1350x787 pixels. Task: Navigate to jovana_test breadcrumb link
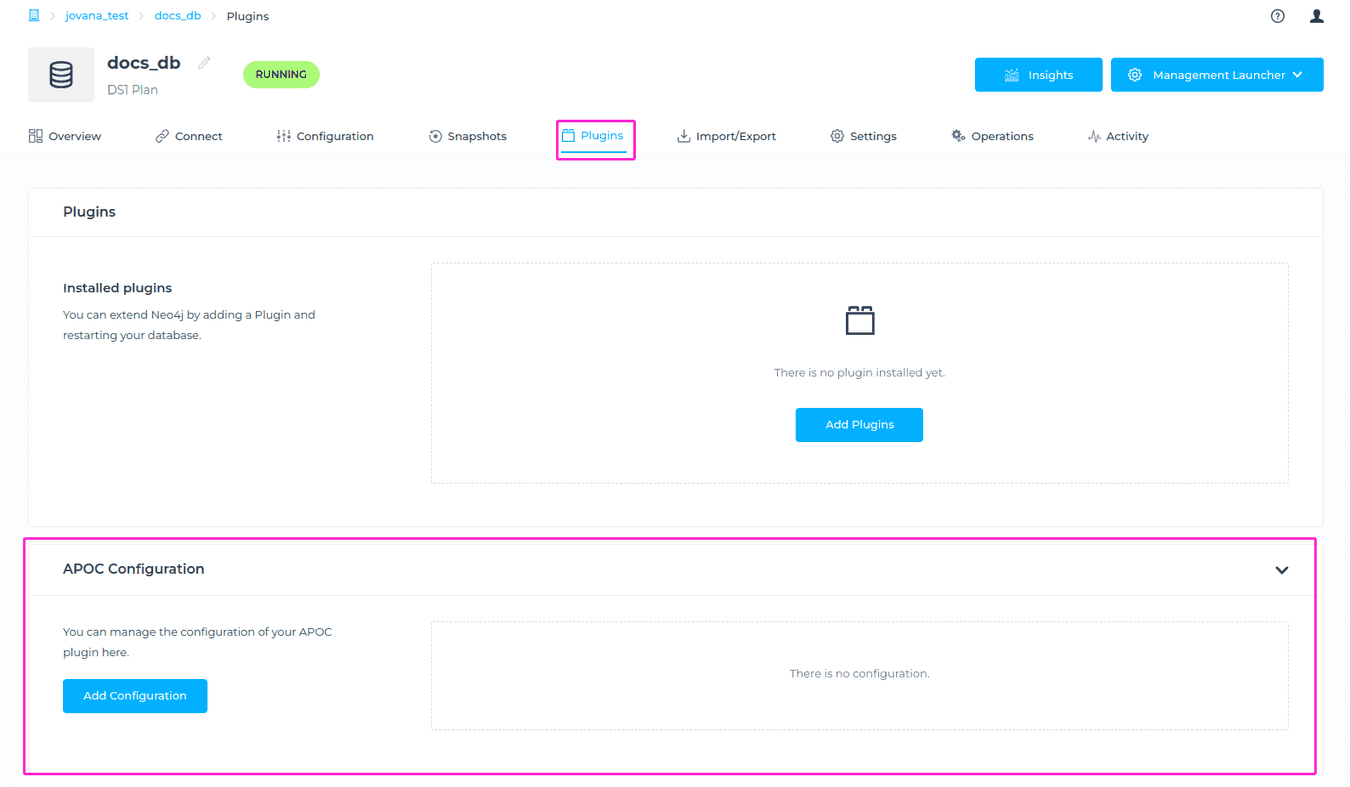[x=97, y=16]
